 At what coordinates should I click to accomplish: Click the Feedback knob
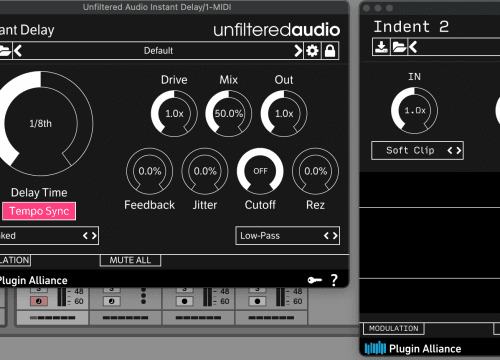(x=150, y=171)
